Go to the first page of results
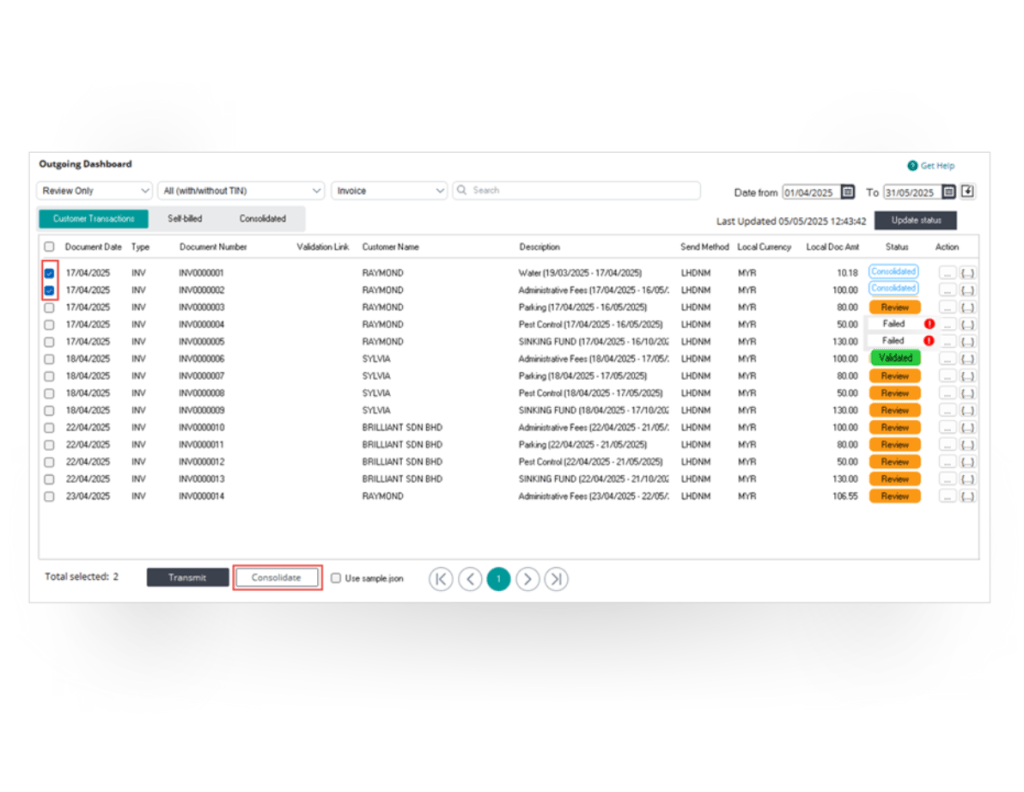 tap(441, 579)
